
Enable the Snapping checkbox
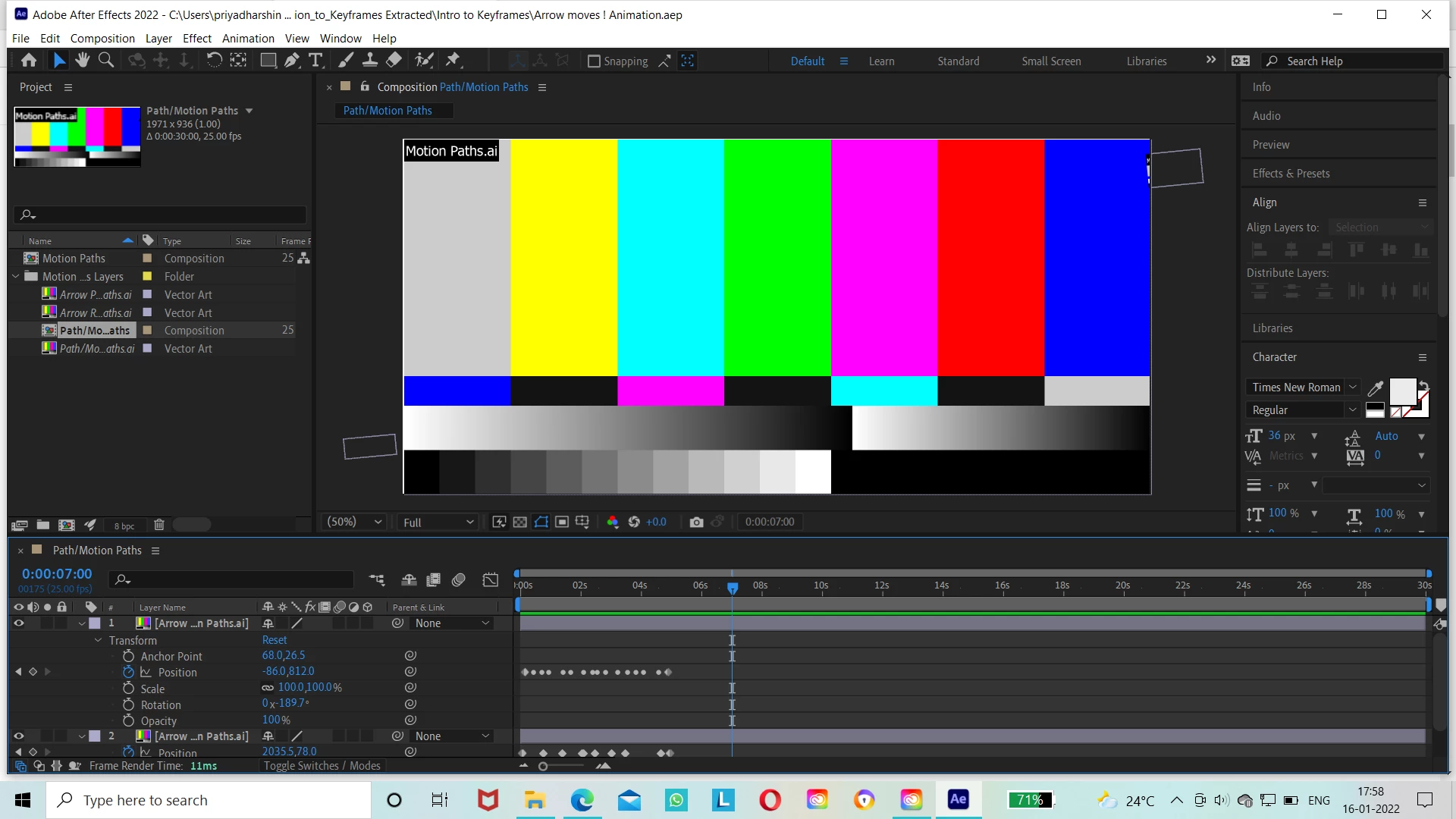(x=595, y=61)
